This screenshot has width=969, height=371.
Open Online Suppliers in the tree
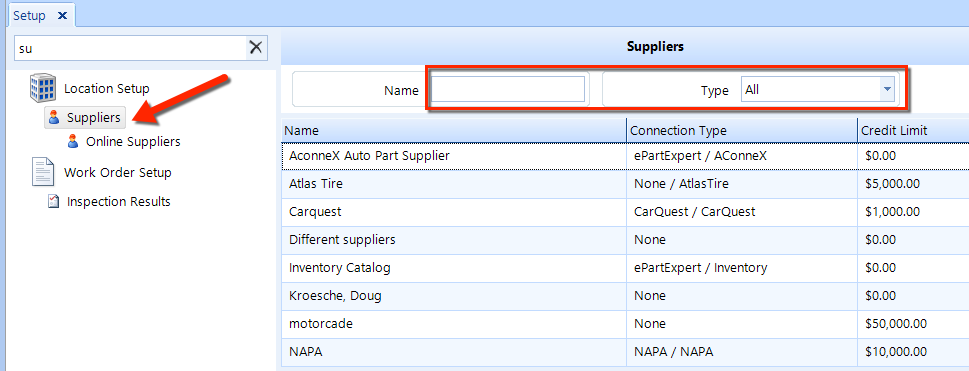133,142
